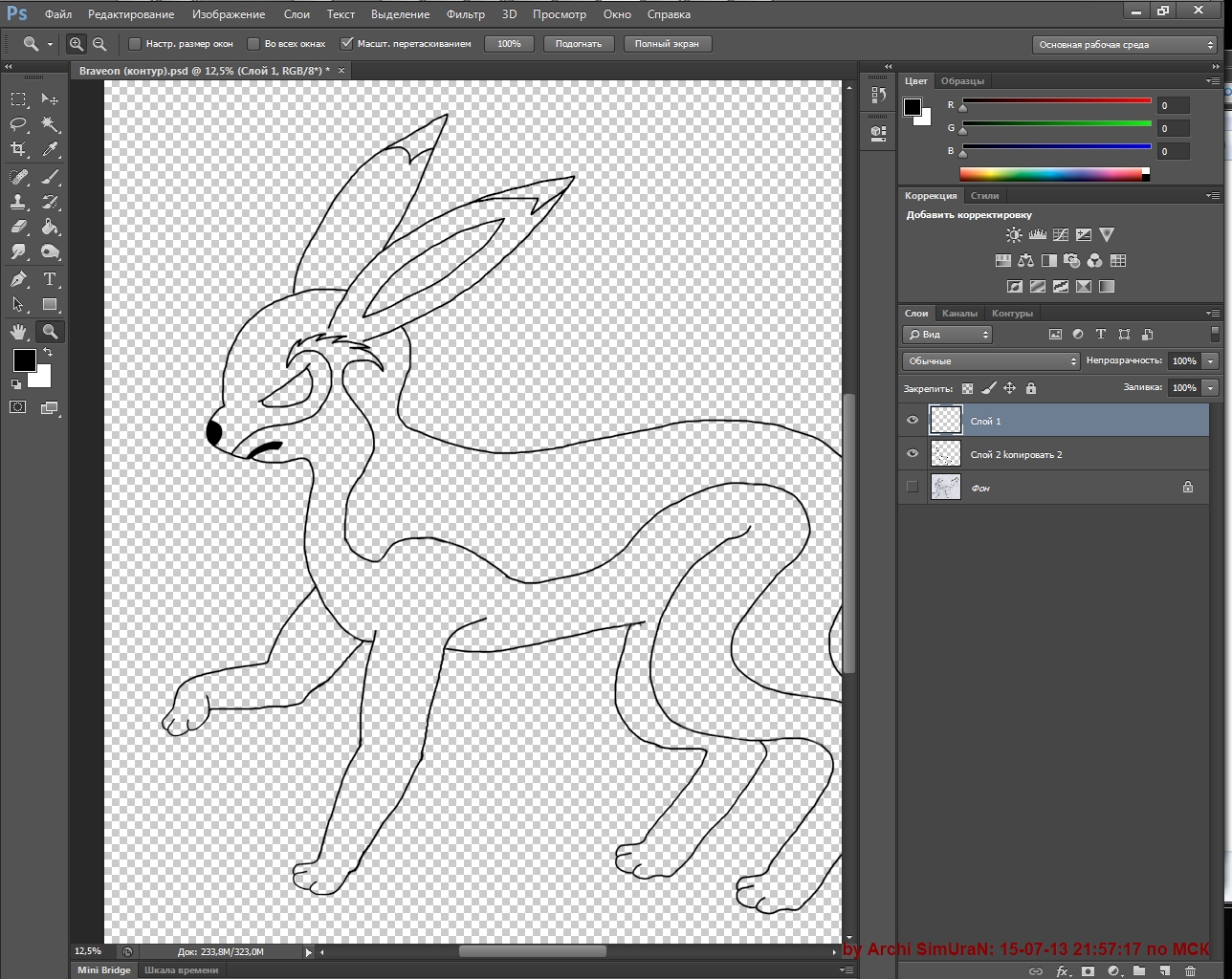Swap foreground and background colors

tap(48, 353)
